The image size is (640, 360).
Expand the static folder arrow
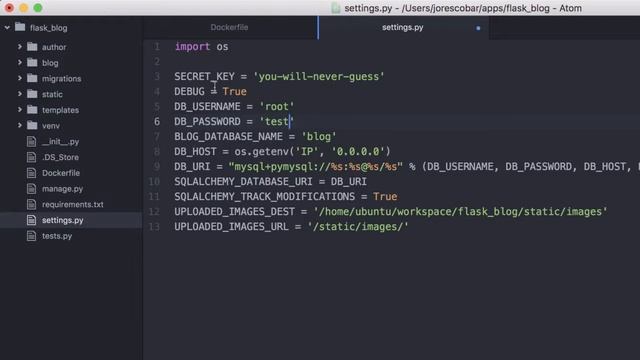click(x=19, y=94)
